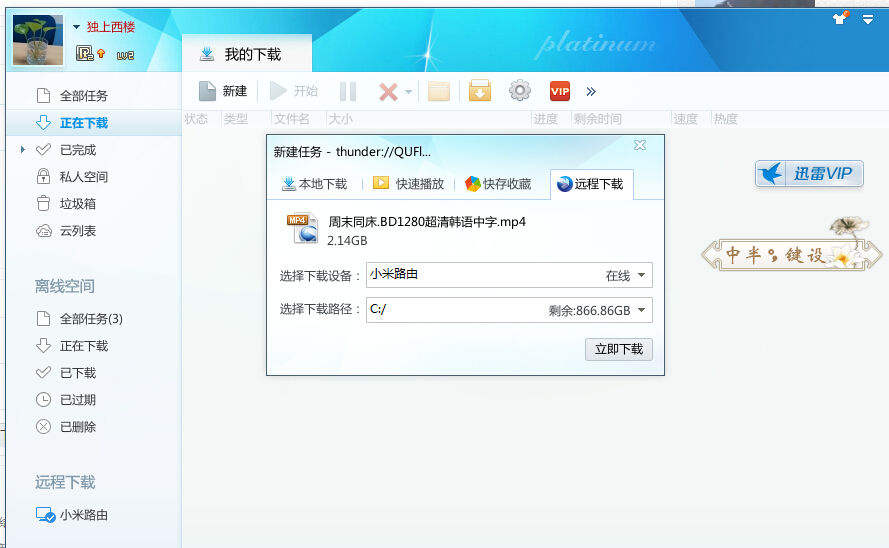Click the 离线空间 section heading
Screen dimensions: 889x548
65,286
